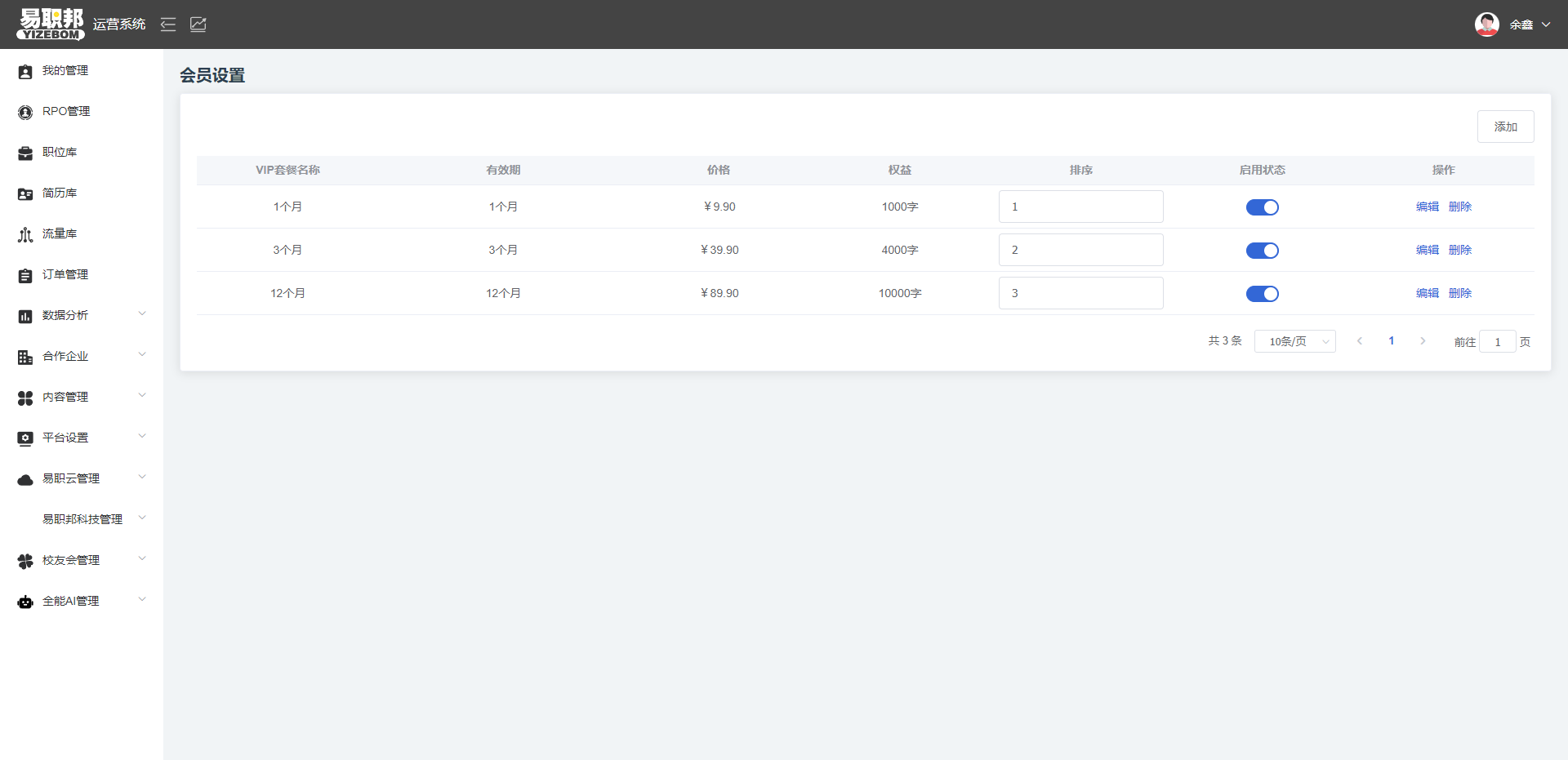Open the 订单管理 menu item
The height and width of the screenshot is (760, 1568).
65,274
